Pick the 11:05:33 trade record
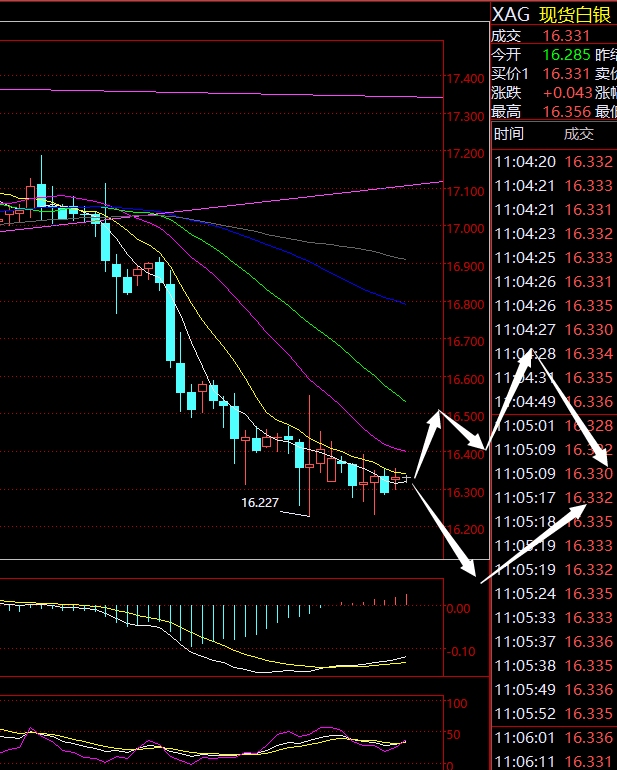The height and width of the screenshot is (770, 617). [x=553, y=617]
